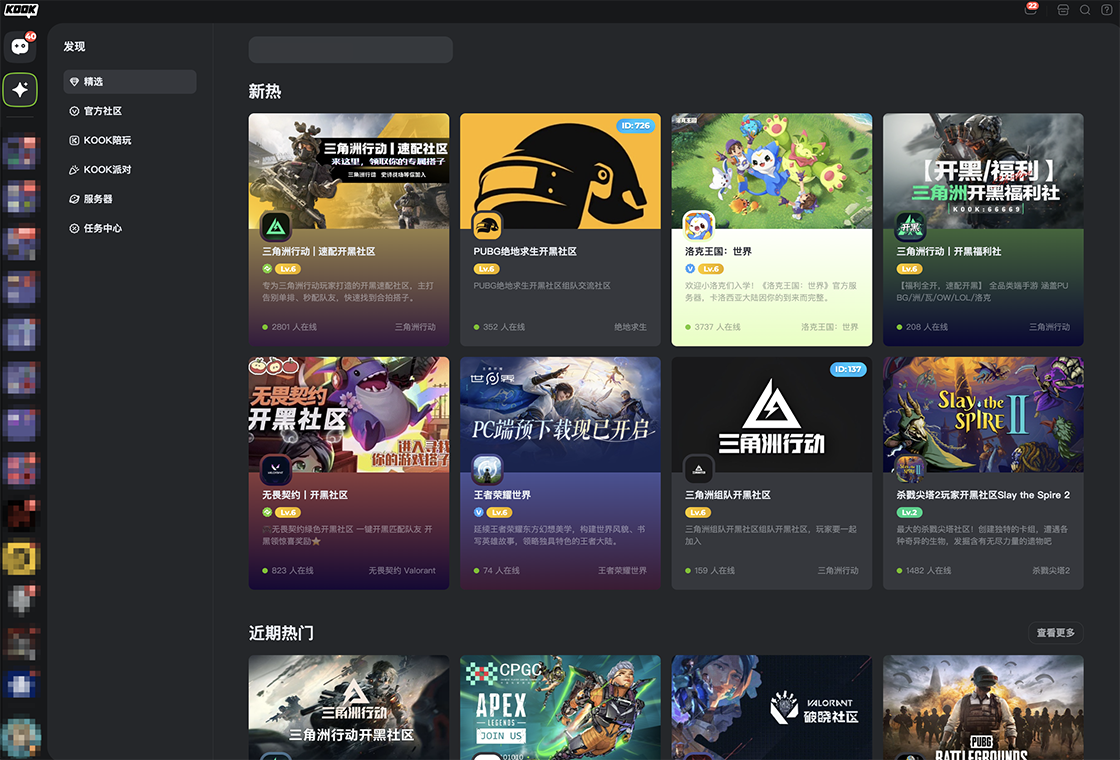Open the yellow server avatar in sidebar

coord(21,558)
